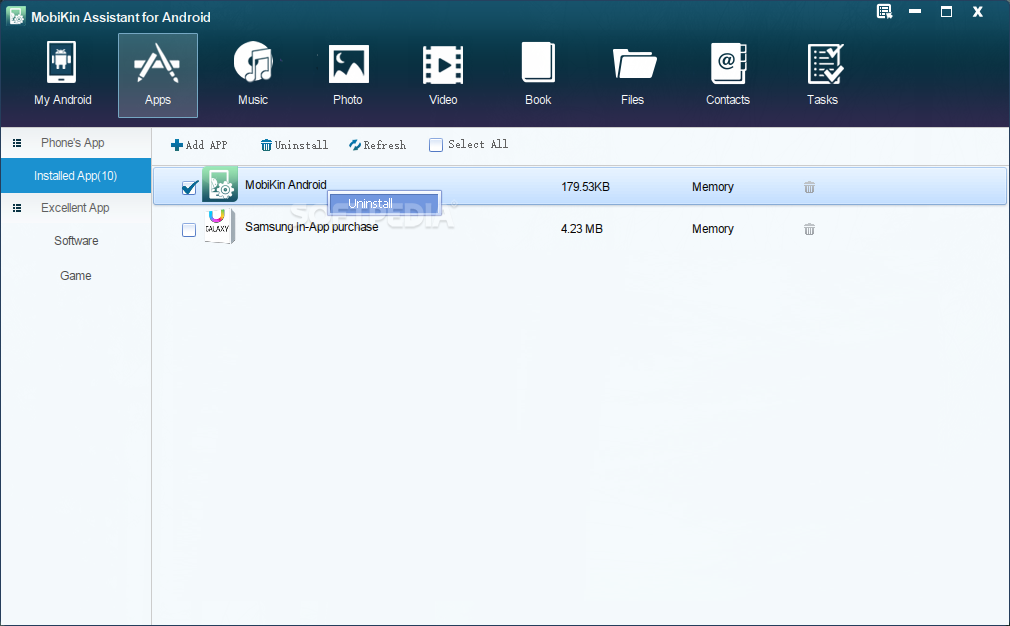The image size is (1010, 626).
Task: Click the Uninstall toolbar button
Action: [x=294, y=145]
